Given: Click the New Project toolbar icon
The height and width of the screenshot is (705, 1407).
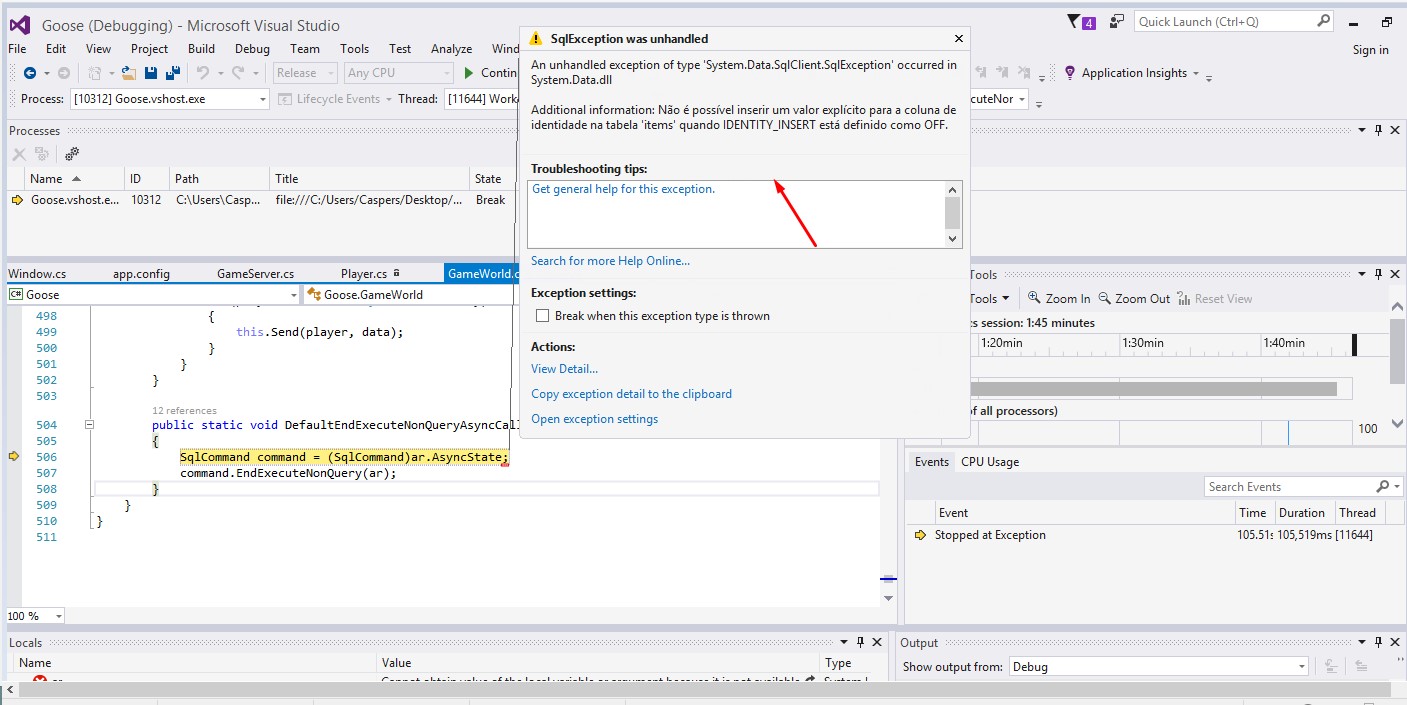Looking at the screenshot, I should click(95, 73).
